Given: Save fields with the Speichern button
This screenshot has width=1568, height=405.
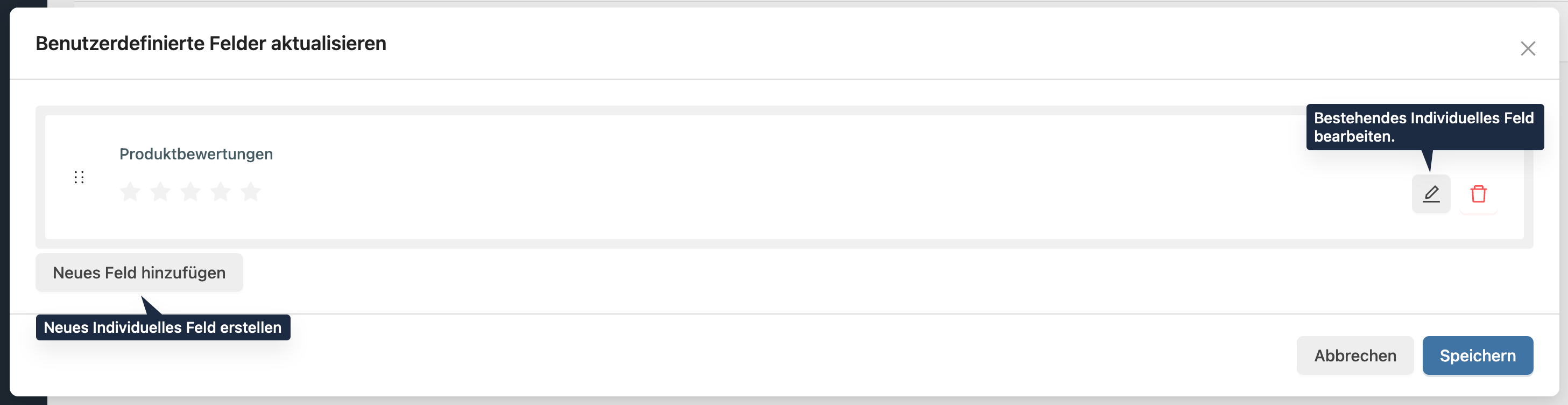Looking at the screenshot, I should click(1477, 355).
